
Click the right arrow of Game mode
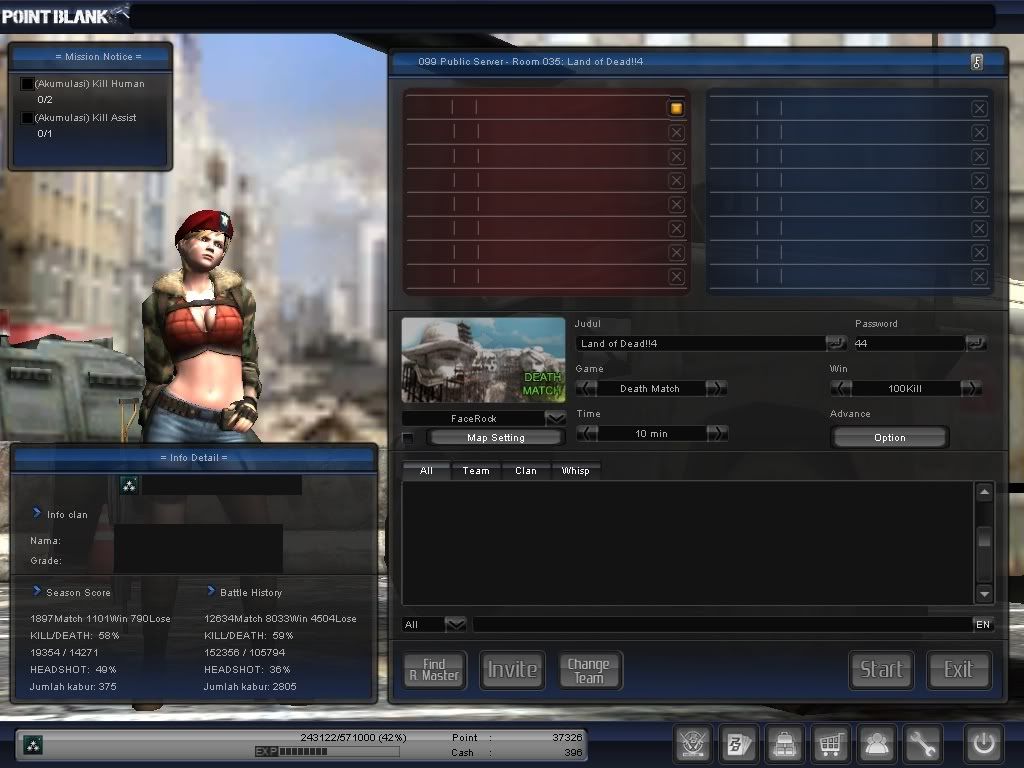(716, 389)
